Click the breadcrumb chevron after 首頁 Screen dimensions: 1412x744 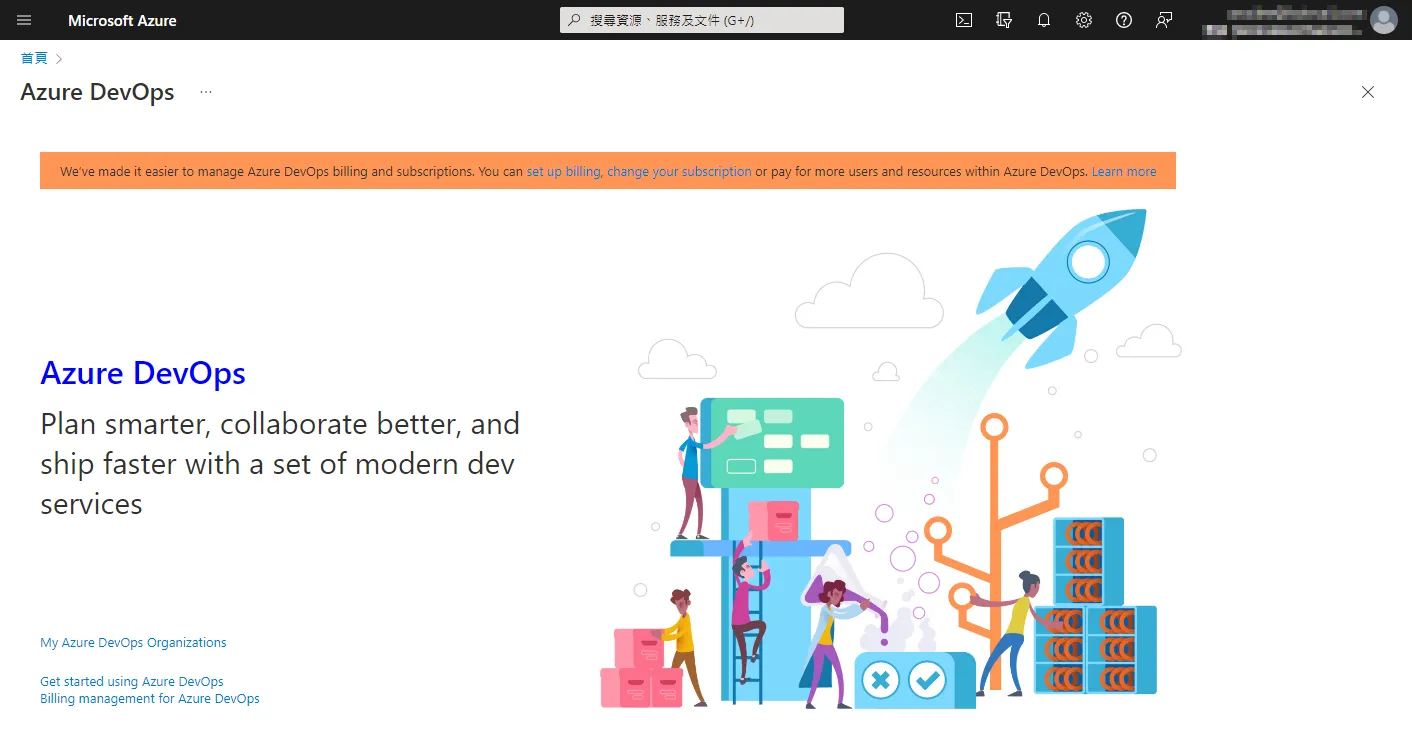click(58, 58)
